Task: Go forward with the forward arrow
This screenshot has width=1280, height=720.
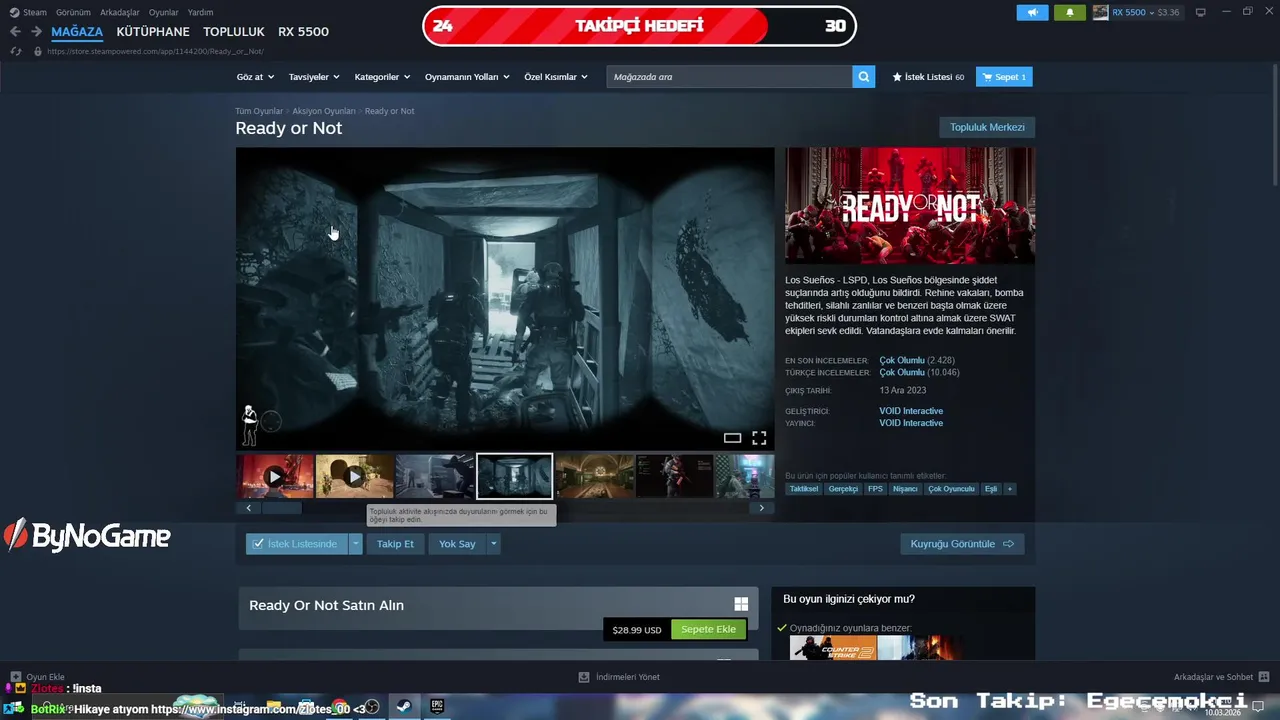Action: tap(36, 32)
